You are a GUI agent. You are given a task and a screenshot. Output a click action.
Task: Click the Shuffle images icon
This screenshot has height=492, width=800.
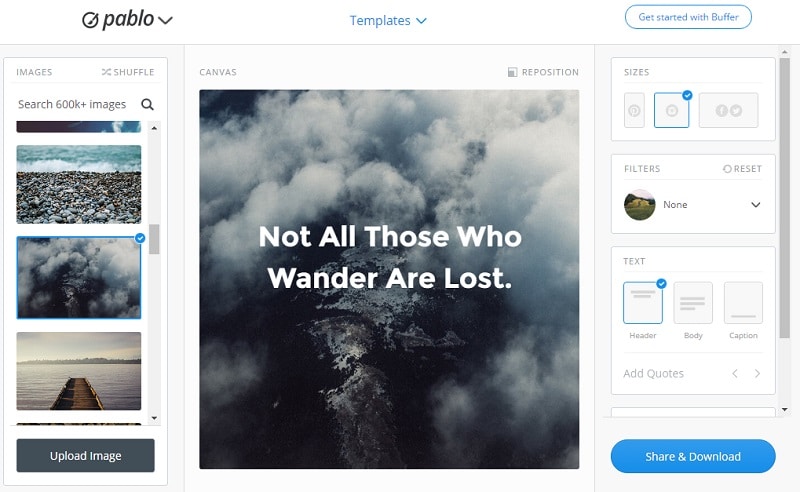106,72
